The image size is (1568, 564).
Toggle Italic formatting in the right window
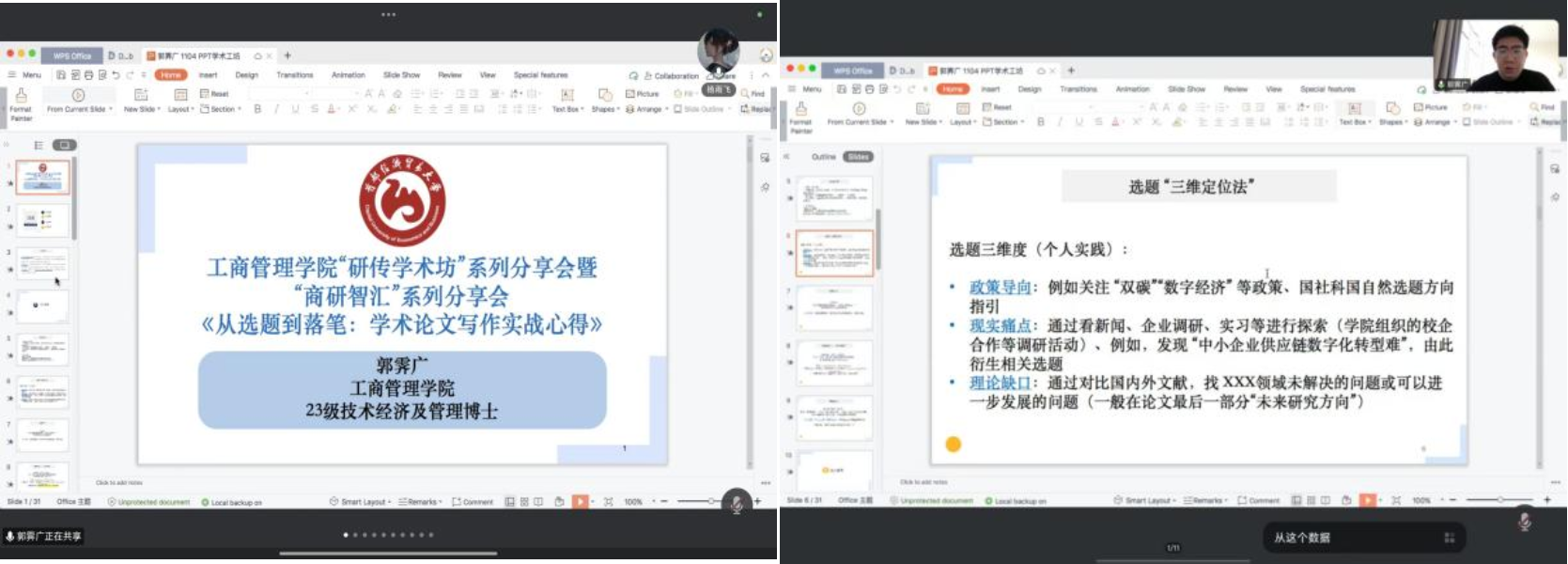pyautogui.click(x=1060, y=122)
